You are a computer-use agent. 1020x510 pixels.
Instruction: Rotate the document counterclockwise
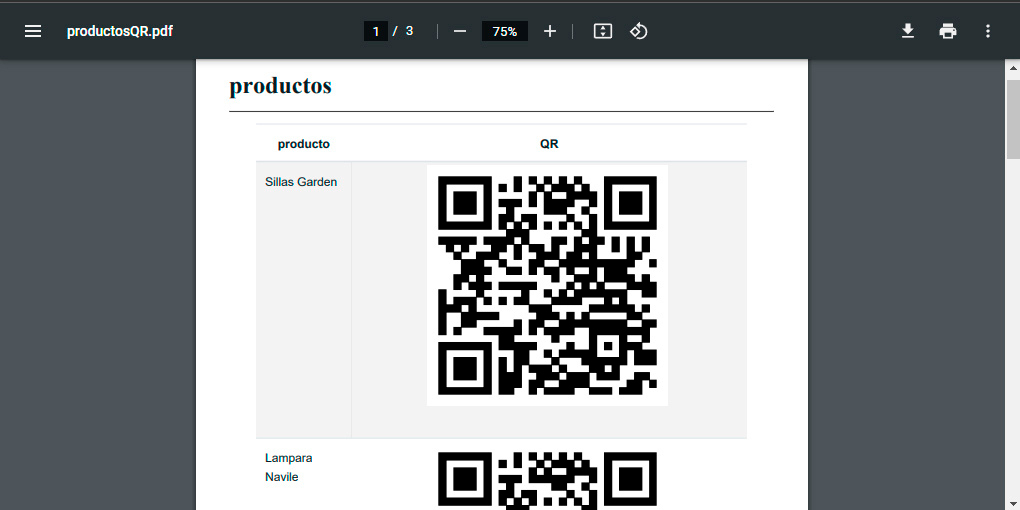pyautogui.click(x=639, y=31)
